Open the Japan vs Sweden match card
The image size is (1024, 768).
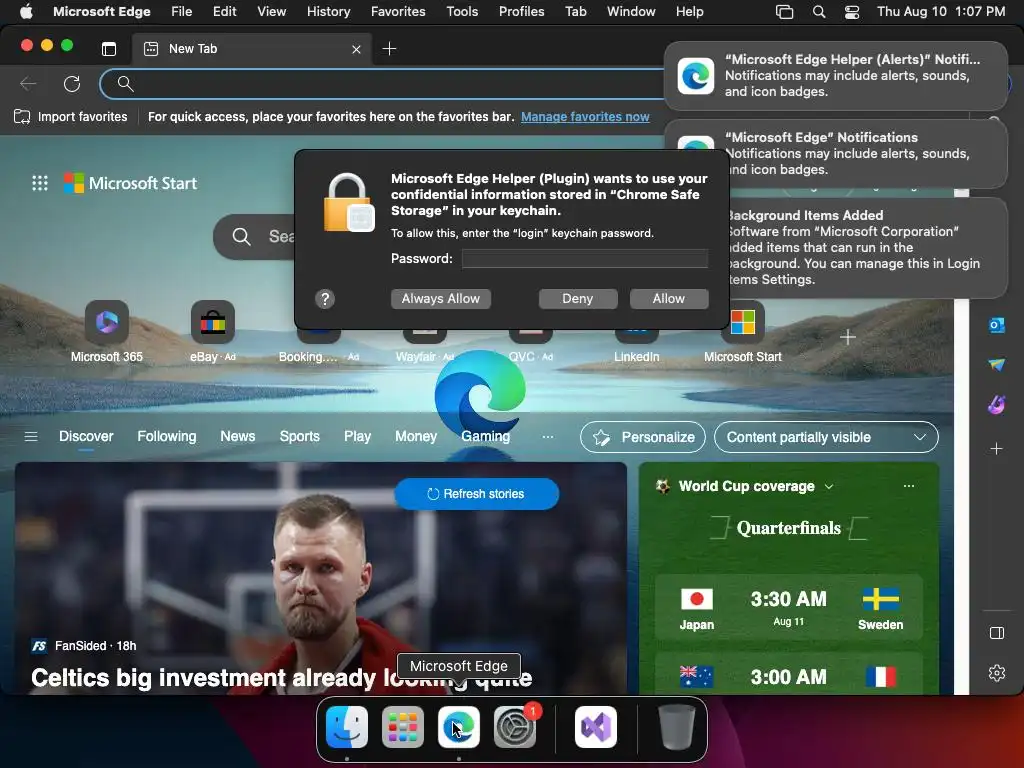788,607
